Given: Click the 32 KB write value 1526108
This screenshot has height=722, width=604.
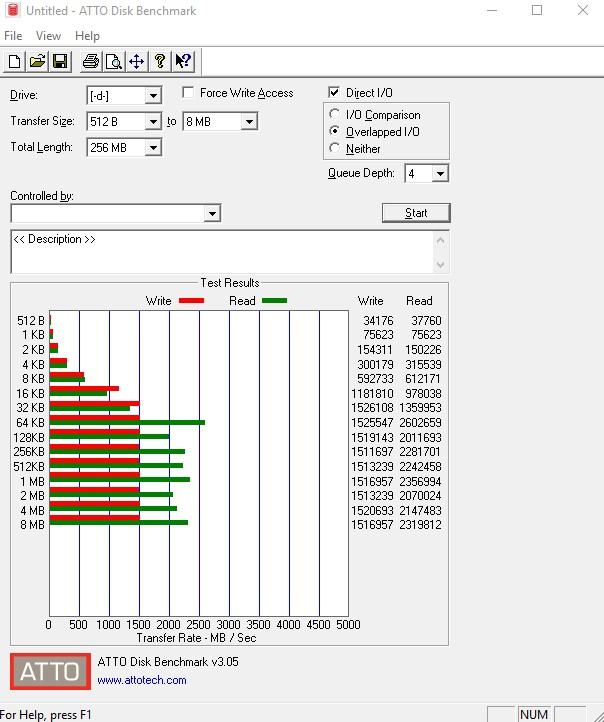Looking at the screenshot, I should tap(372, 408).
